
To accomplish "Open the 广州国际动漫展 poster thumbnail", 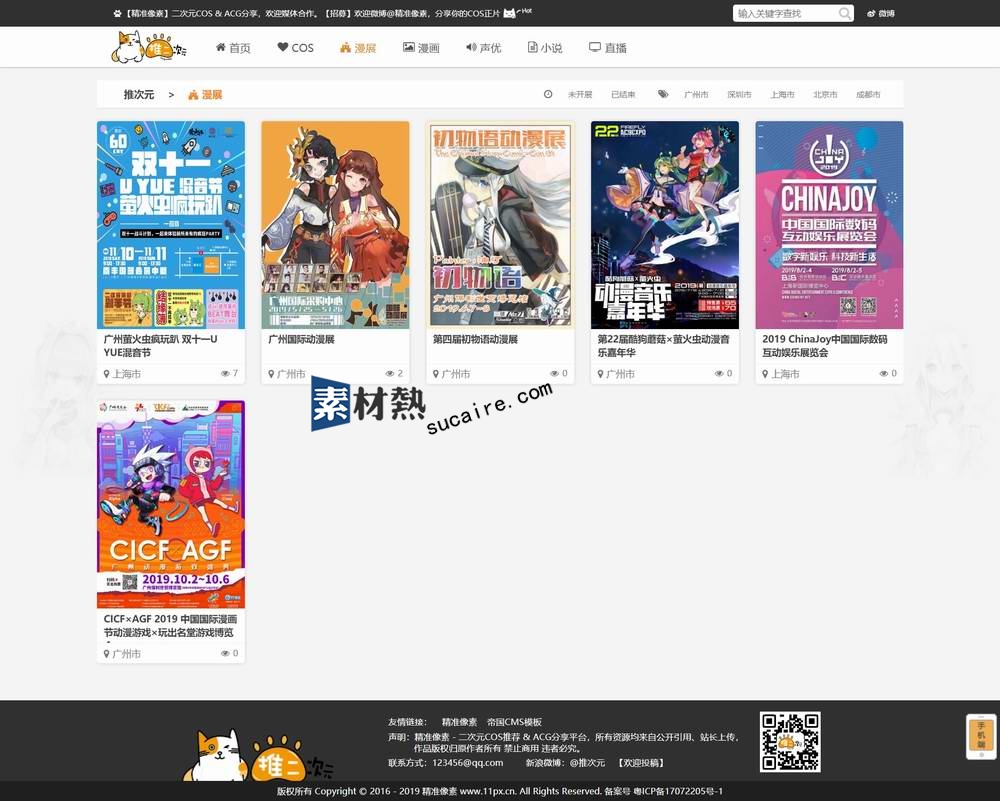I will (335, 225).
